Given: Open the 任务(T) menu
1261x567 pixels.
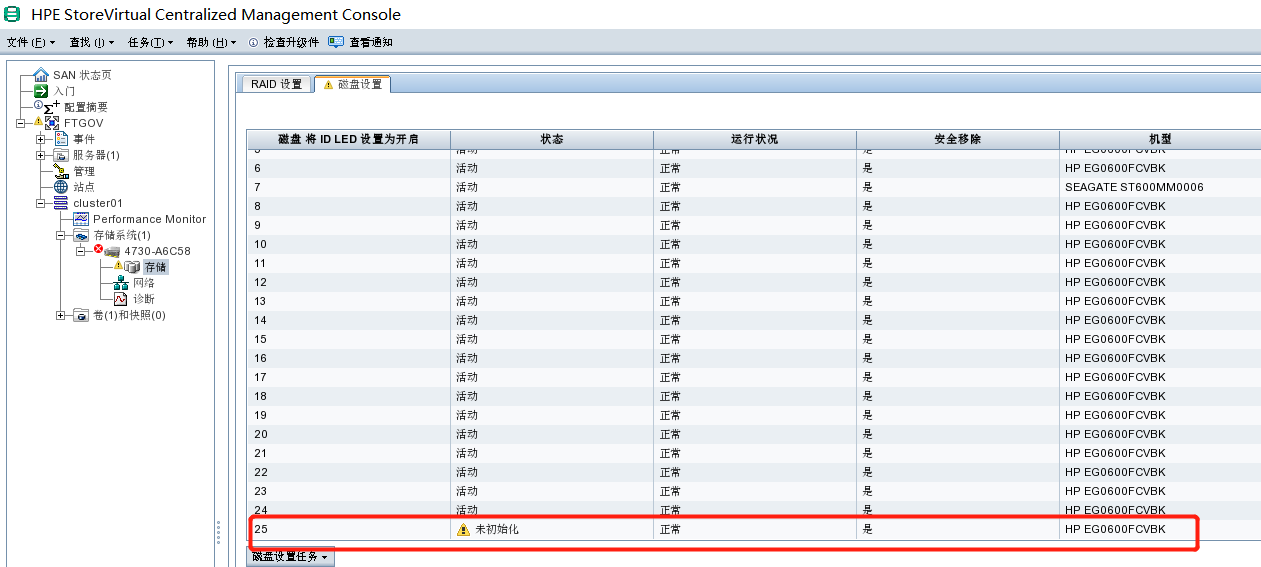Looking at the screenshot, I should point(151,42).
